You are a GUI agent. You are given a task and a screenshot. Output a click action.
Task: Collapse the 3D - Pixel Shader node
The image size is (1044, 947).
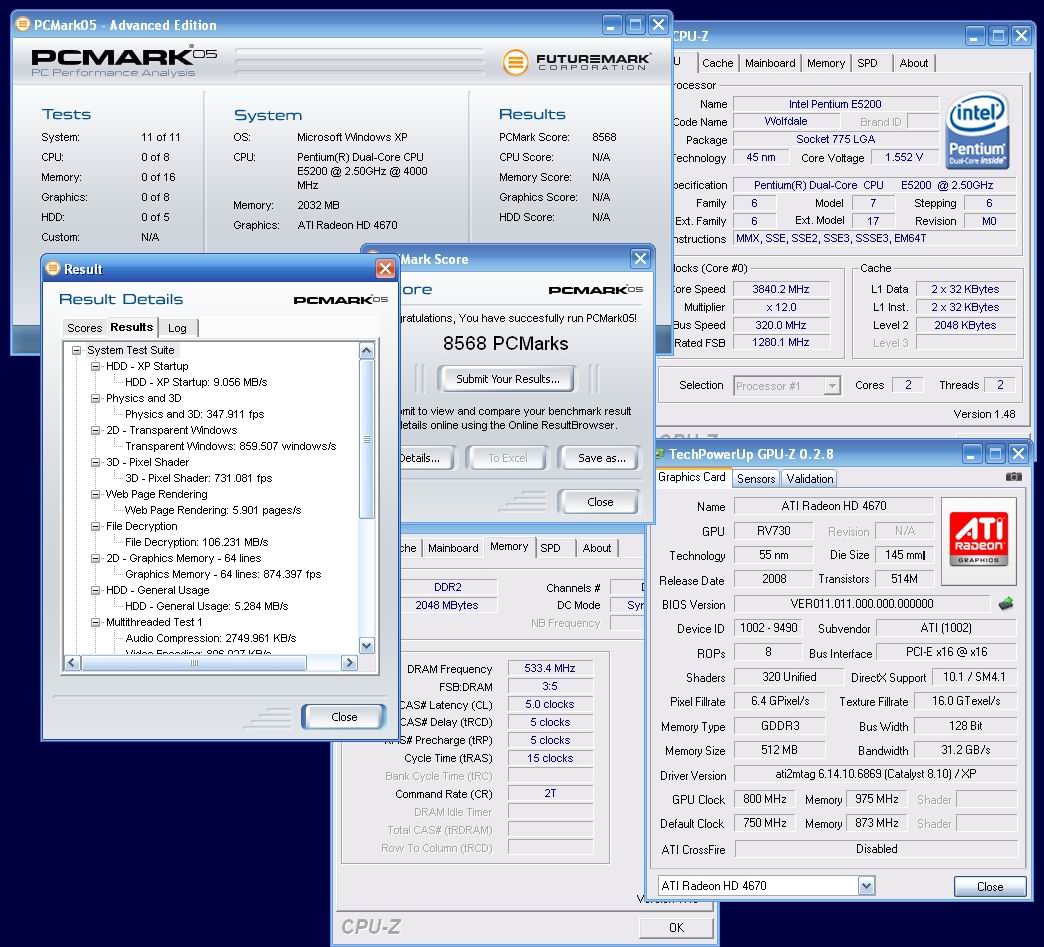point(95,462)
